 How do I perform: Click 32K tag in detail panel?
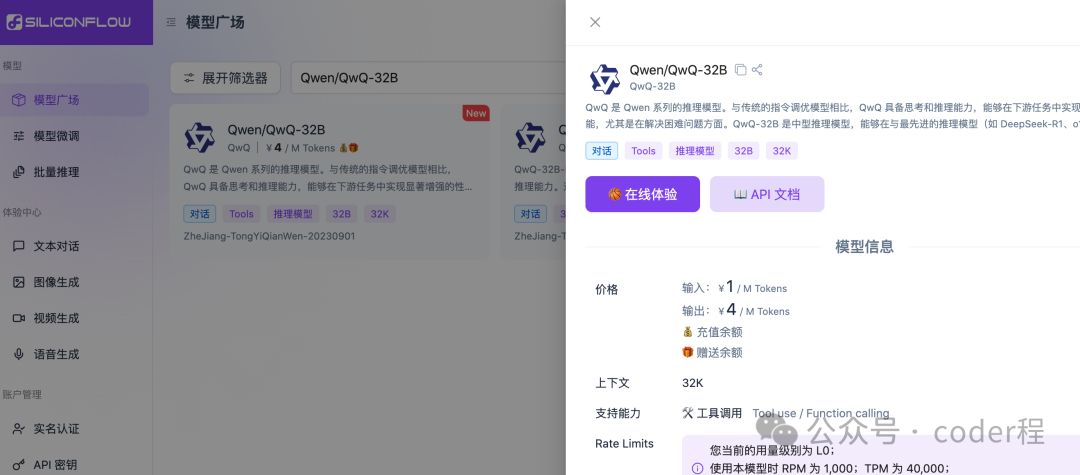click(782, 151)
